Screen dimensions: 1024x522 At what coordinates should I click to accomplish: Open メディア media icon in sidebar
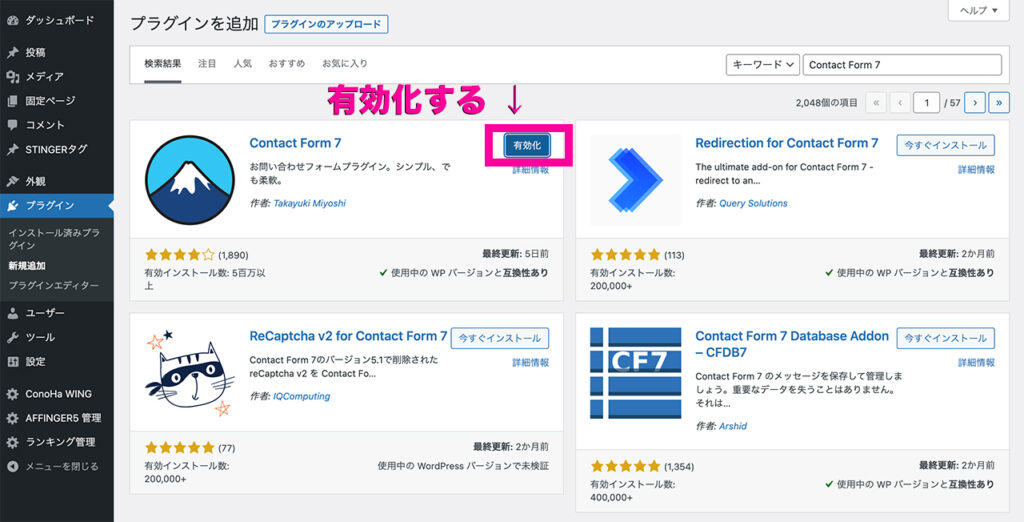12,76
